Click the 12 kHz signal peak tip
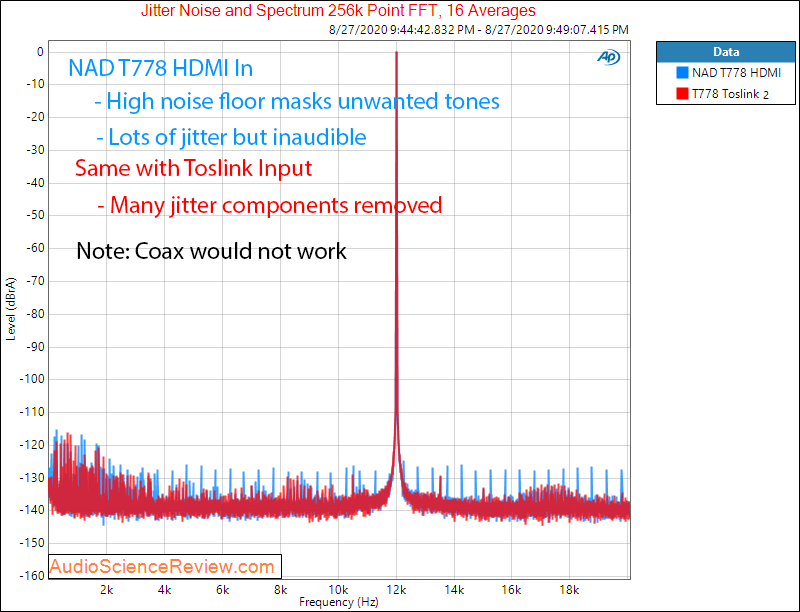 [396, 53]
